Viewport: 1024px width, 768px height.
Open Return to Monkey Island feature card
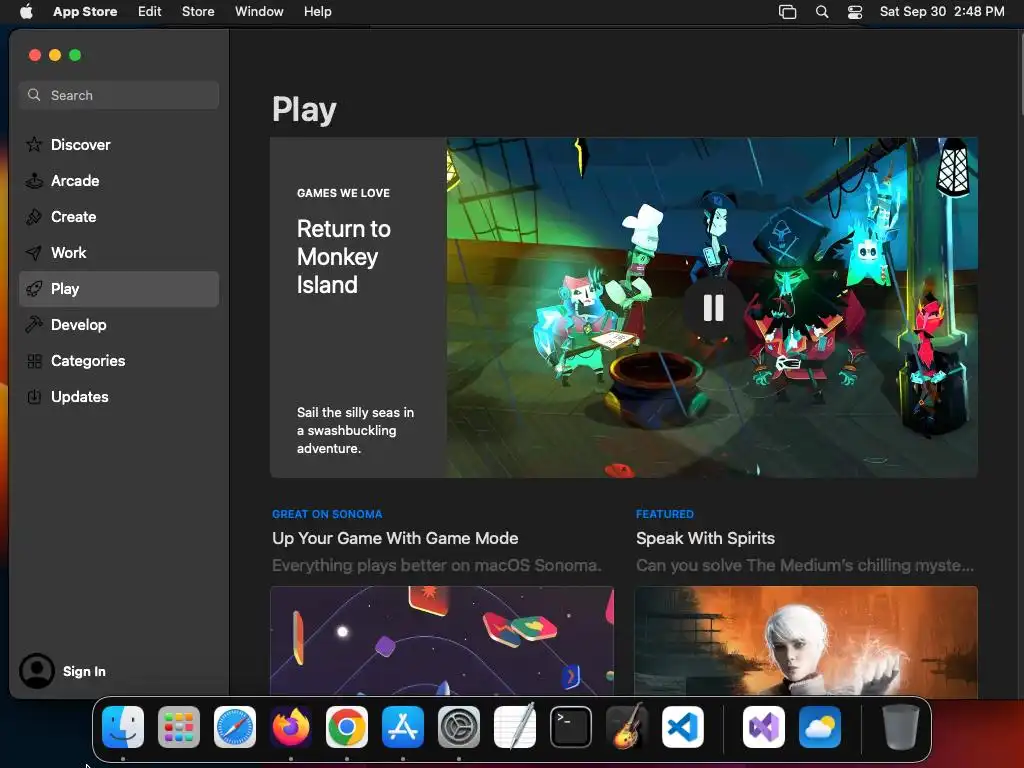point(624,307)
